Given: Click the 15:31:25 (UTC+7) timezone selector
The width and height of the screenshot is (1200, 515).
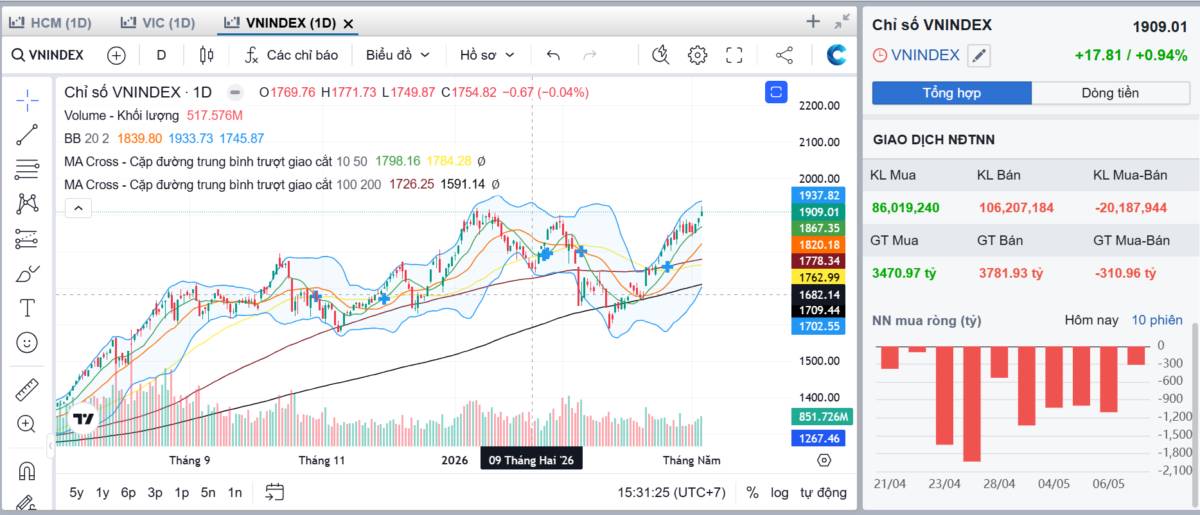Looking at the screenshot, I should (672, 492).
